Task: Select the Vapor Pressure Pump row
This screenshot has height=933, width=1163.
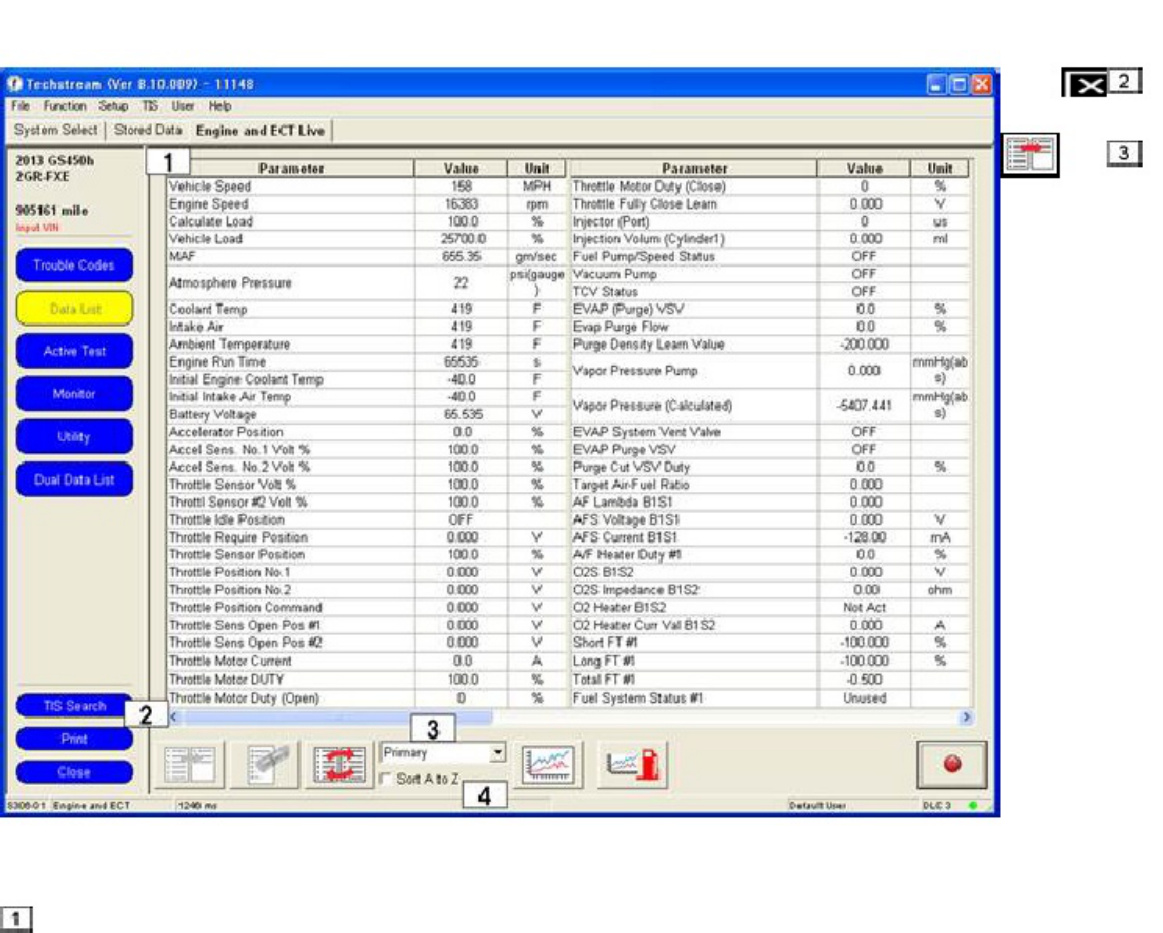Action: coord(769,370)
